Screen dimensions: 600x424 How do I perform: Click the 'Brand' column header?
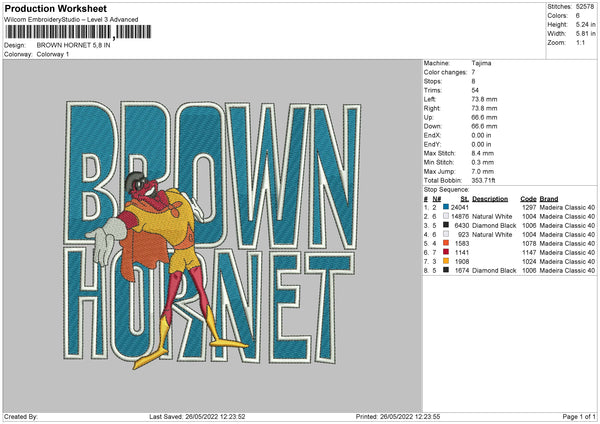pos(549,199)
